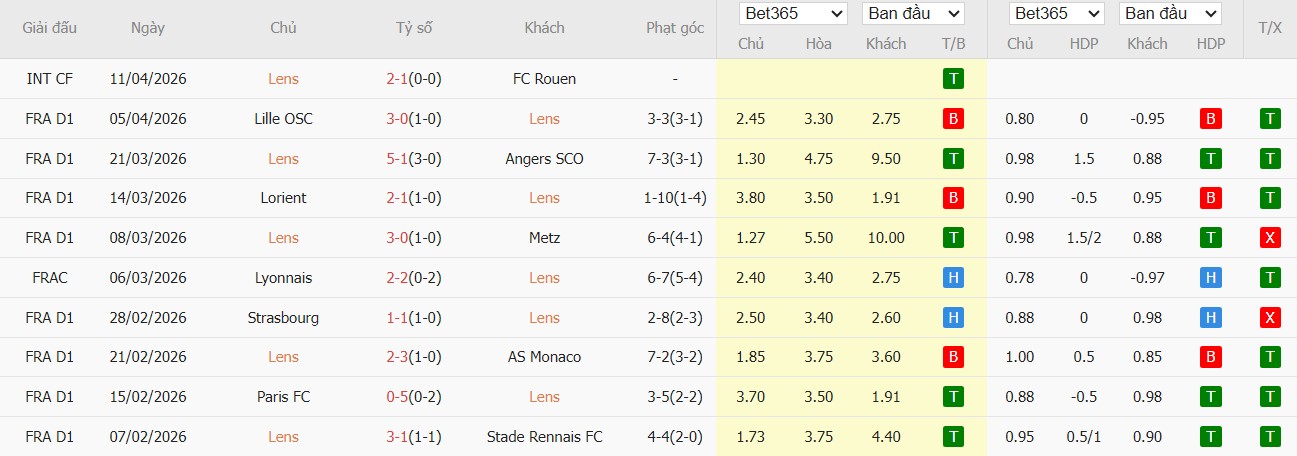Click the green T badge in FC Rouen row
The height and width of the screenshot is (456, 1297).
pos(953,79)
